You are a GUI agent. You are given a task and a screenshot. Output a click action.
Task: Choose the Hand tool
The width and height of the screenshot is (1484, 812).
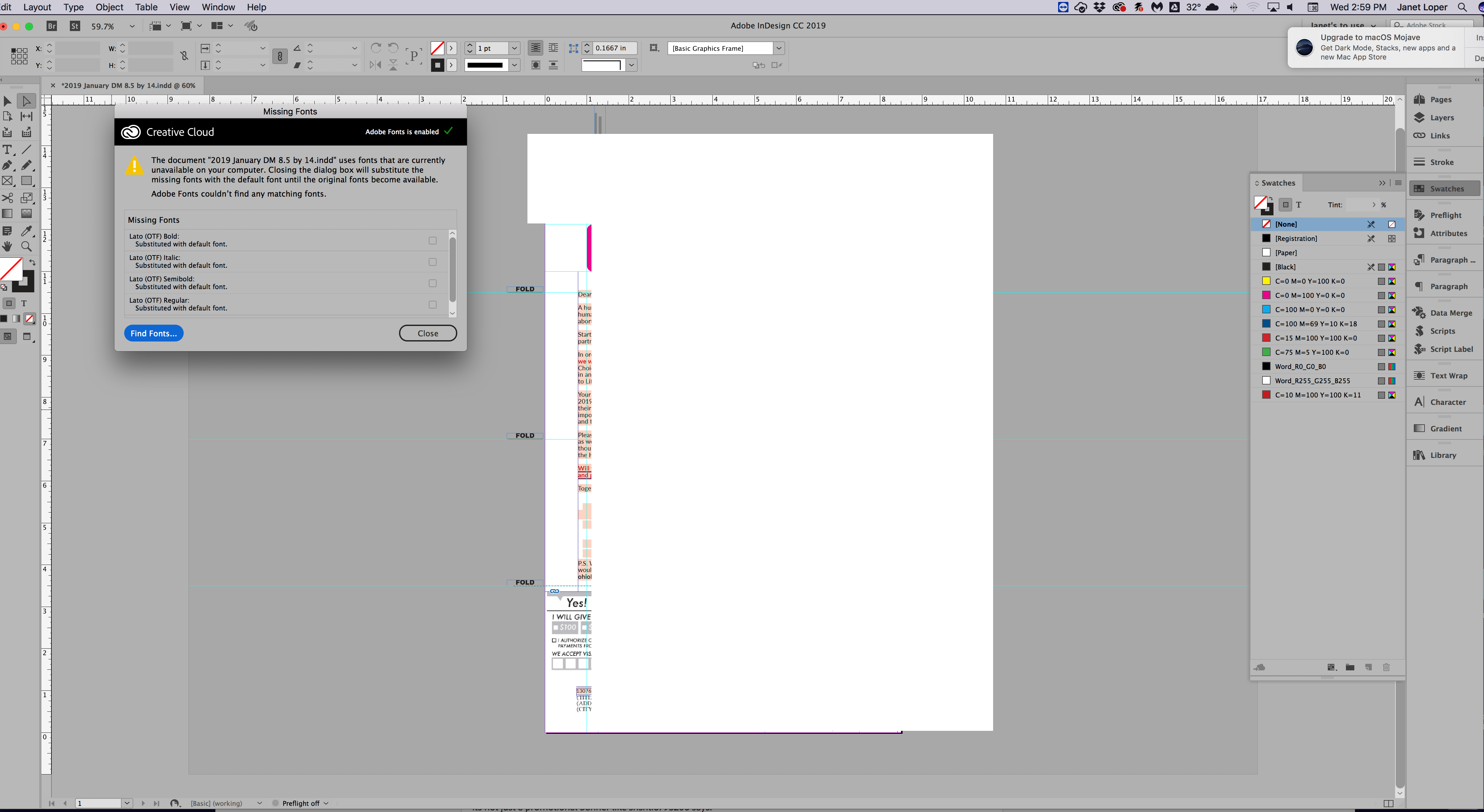pyautogui.click(x=7, y=246)
